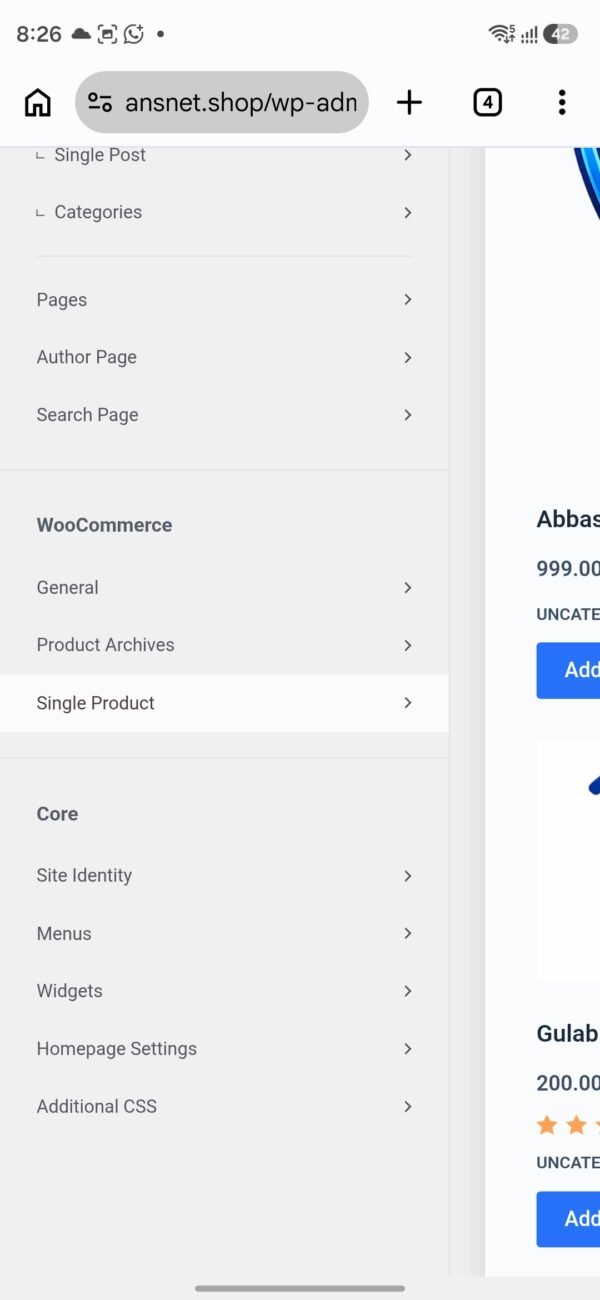This screenshot has width=600, height=1300.
Task: Open the browser three-dot menu
Action: pyautogui.click(x=562, y=102)
